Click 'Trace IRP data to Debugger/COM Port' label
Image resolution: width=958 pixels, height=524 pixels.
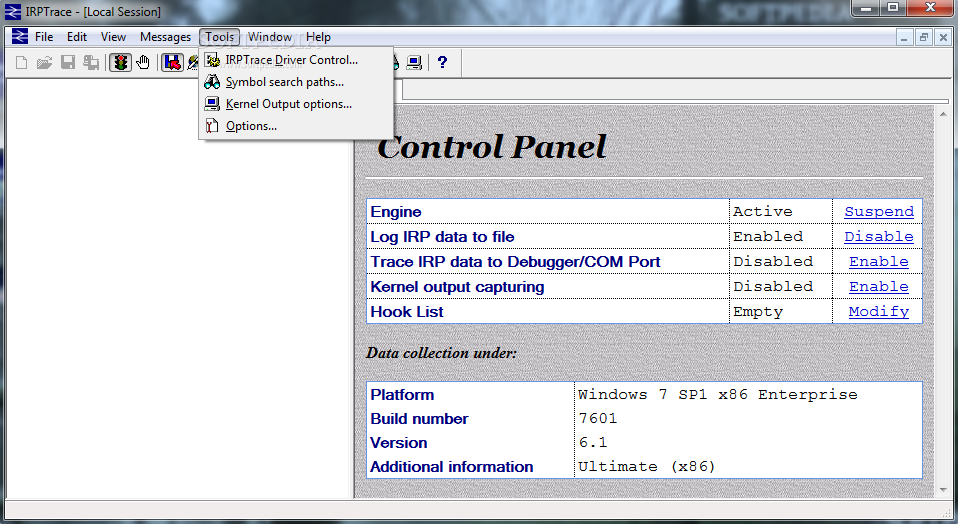coord(516,262)
